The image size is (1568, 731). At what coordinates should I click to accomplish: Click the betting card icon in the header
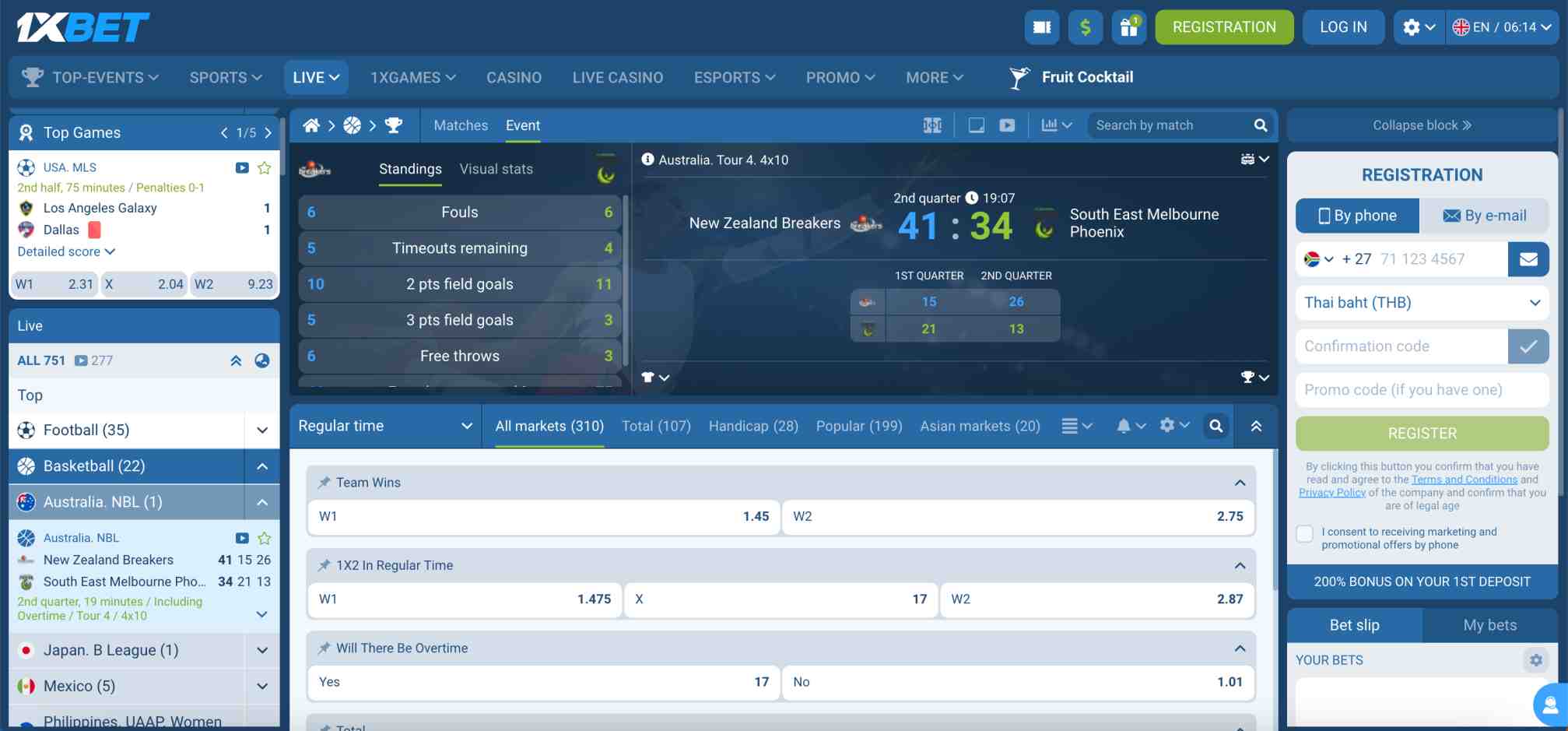click(1041, 26)
